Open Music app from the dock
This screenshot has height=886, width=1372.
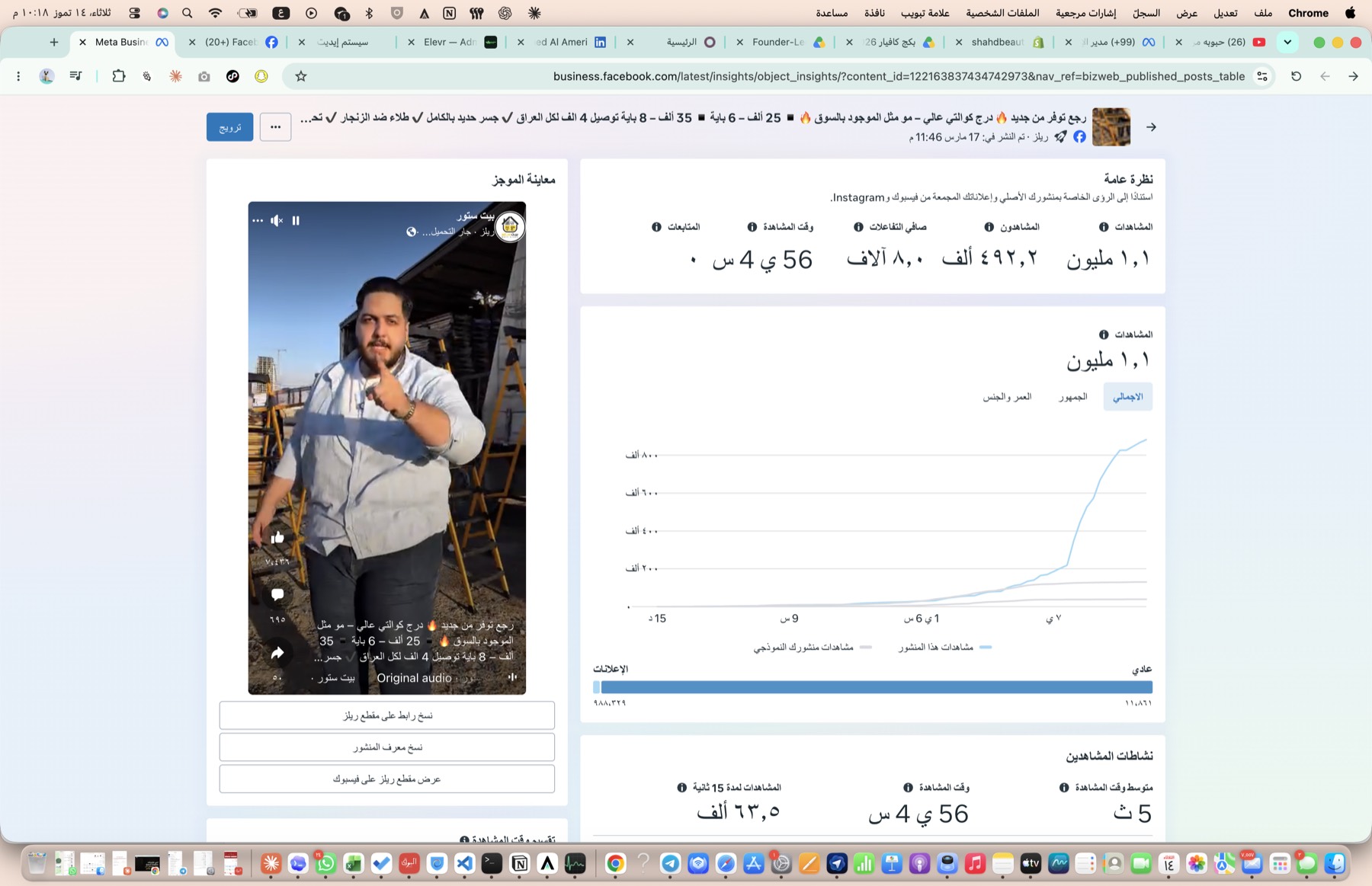click(975, 863)
